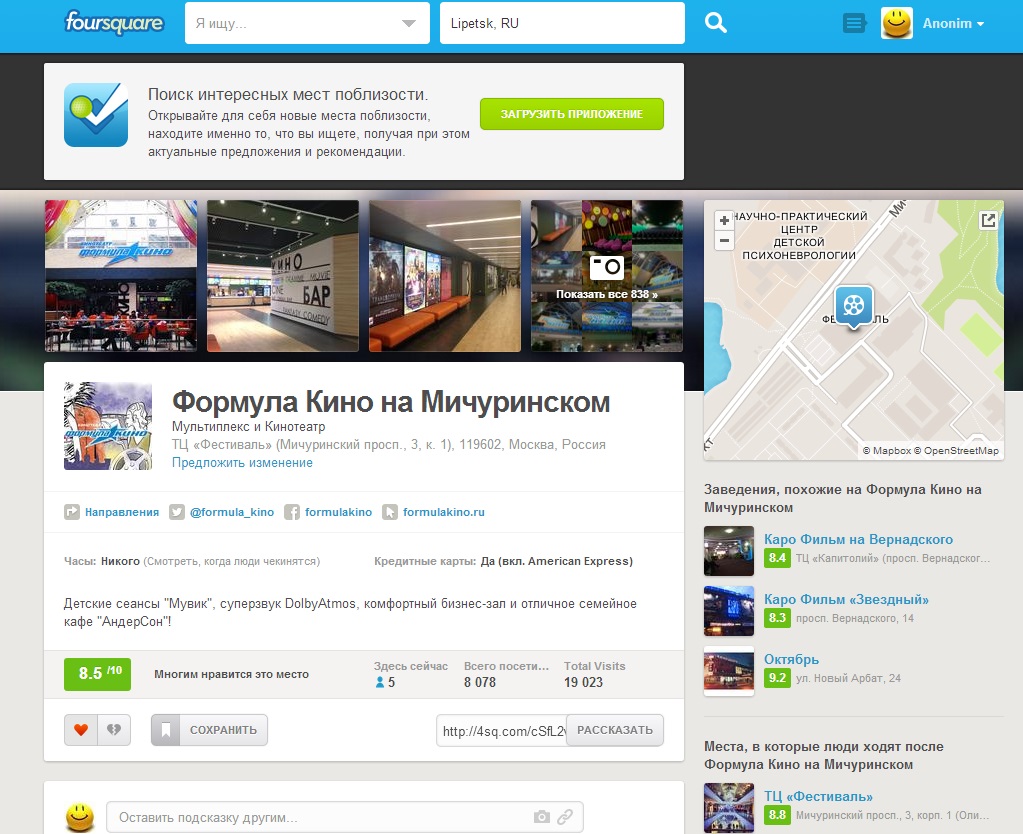Click the Total Visits value 19 023
The height and width of the screenshot is (834, 1023).
click(x=583, y=683)
